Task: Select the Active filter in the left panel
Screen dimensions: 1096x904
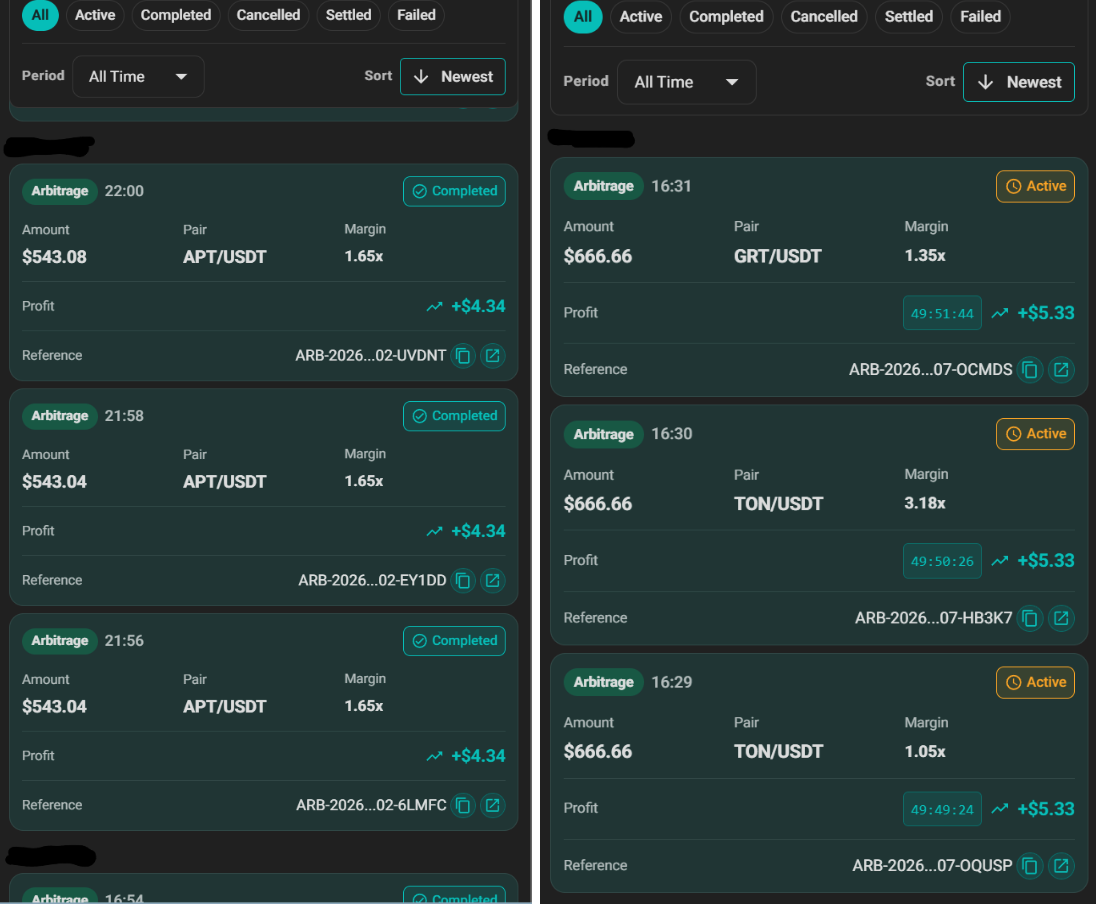Action: 95,15
